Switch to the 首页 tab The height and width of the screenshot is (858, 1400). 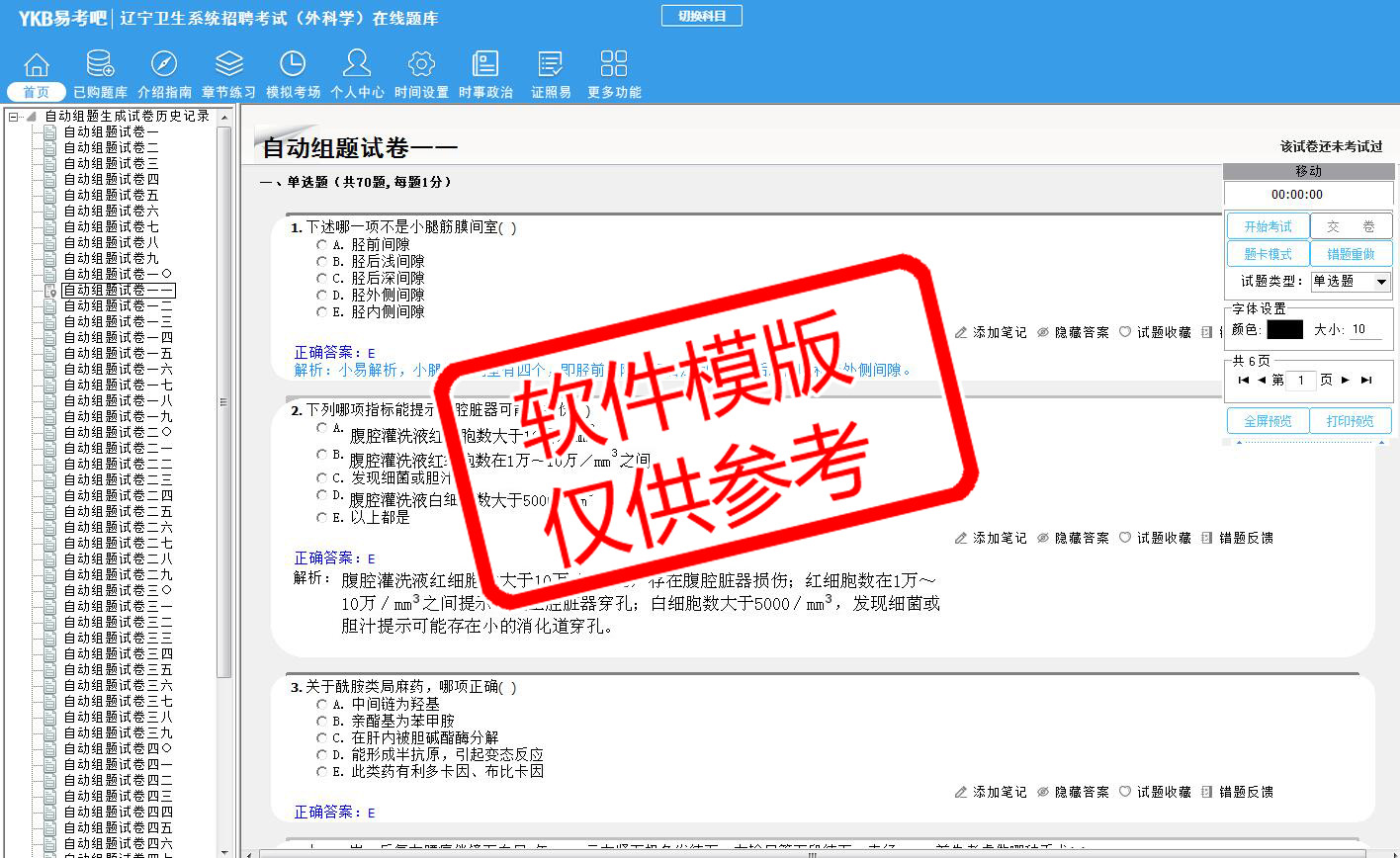(37, 92)
